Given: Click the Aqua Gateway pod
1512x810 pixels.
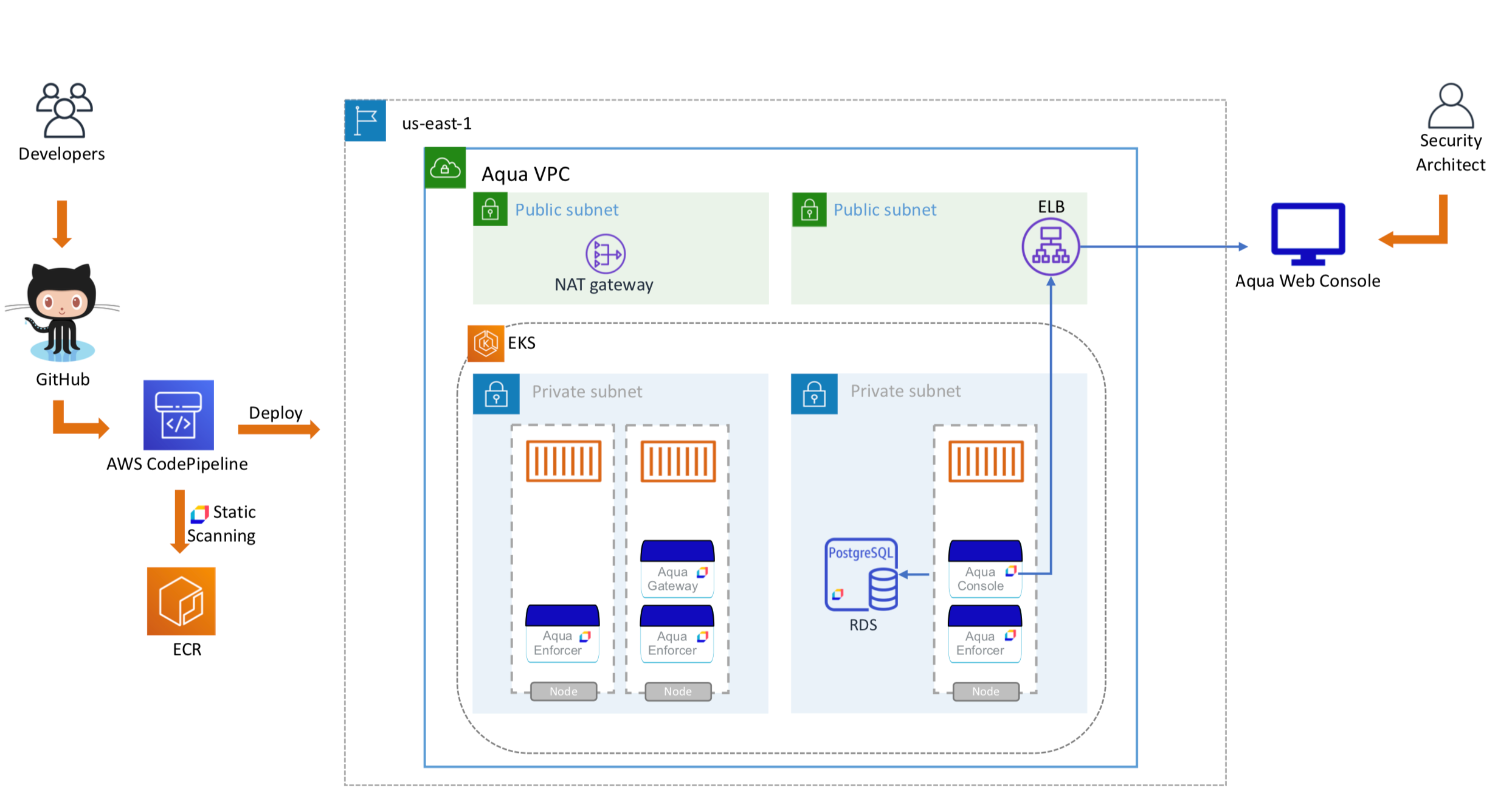Looking at the screenshot, I should 677,569.
